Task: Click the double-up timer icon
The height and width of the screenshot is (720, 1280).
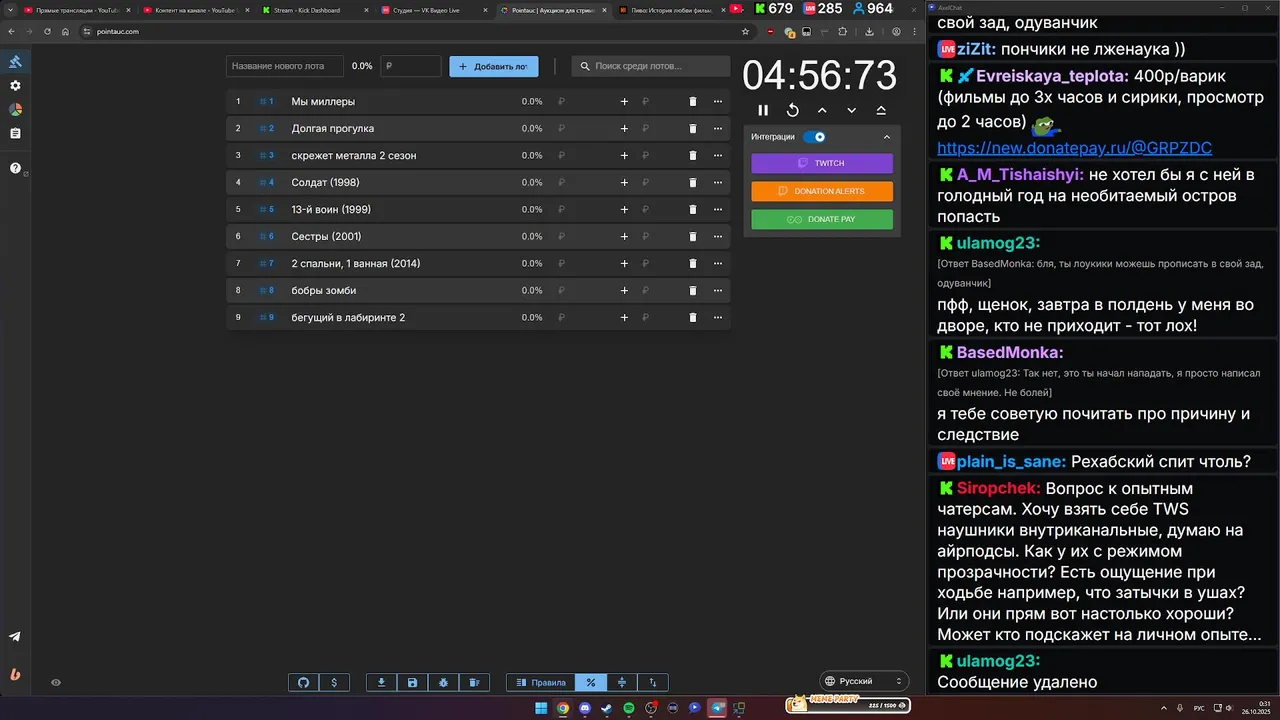Action: pyautogui.click(x=881, y=111)
